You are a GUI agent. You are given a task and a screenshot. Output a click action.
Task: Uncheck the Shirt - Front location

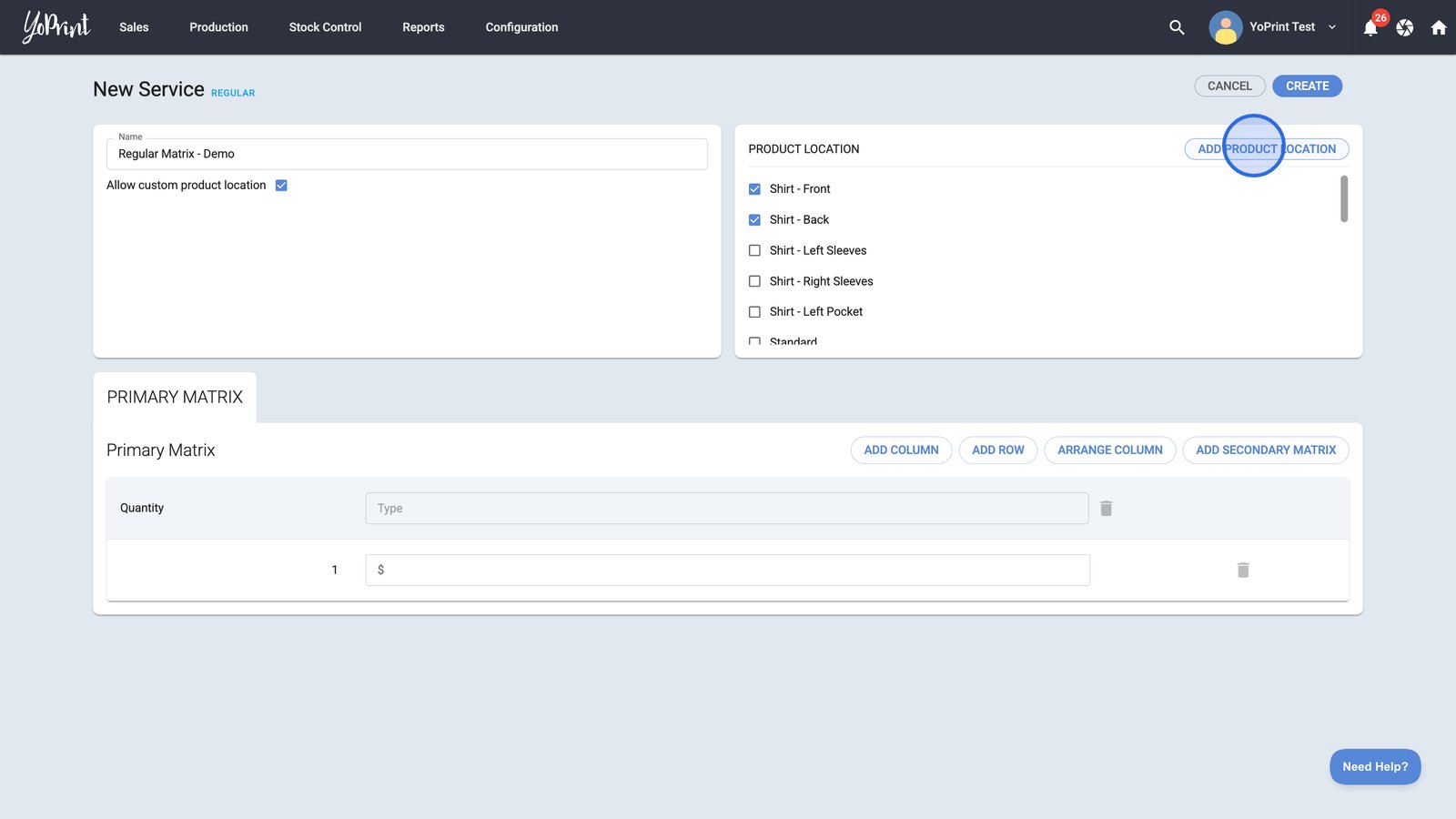(754, 189)
